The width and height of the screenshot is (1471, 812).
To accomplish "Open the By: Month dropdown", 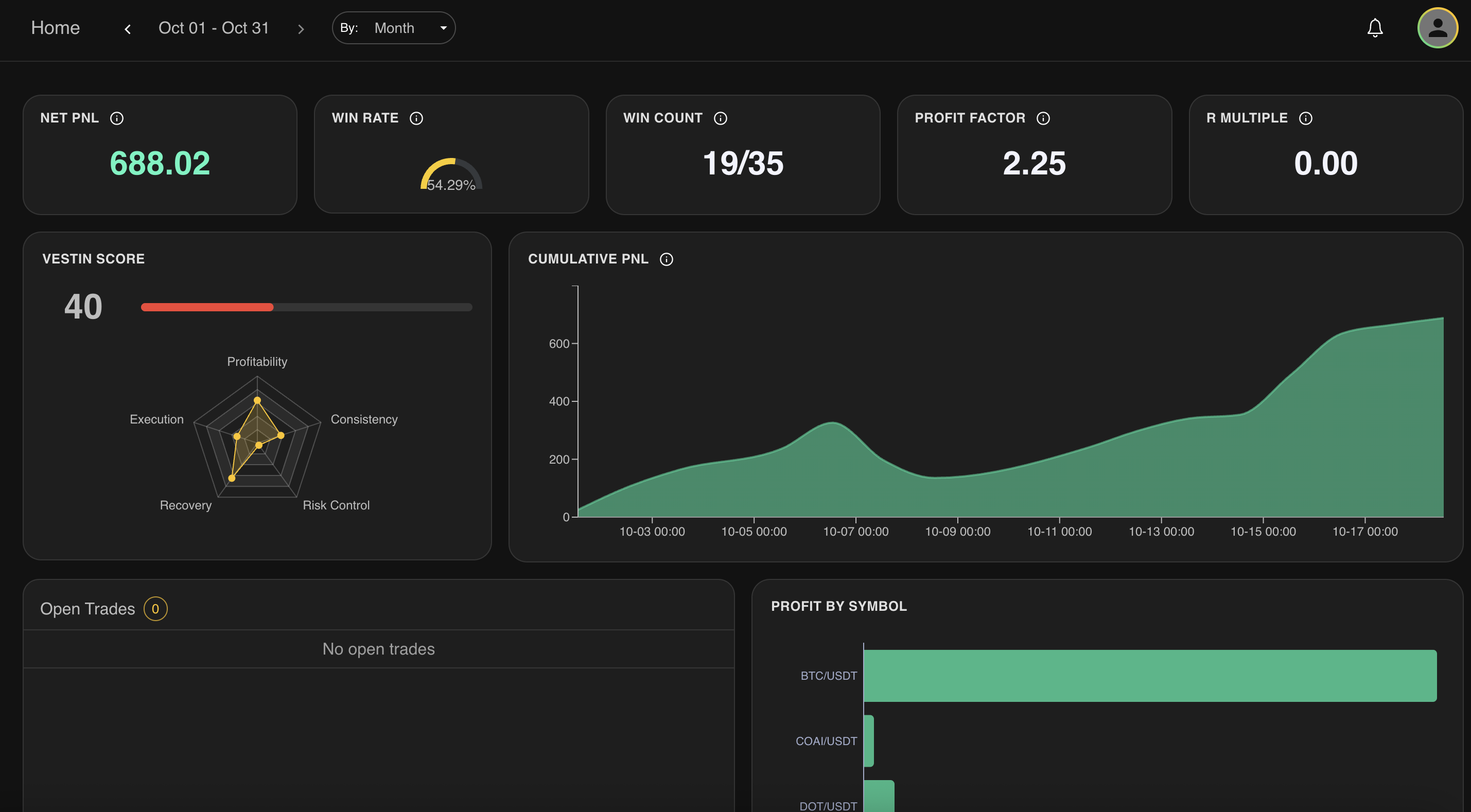I will tap(394, 27).
